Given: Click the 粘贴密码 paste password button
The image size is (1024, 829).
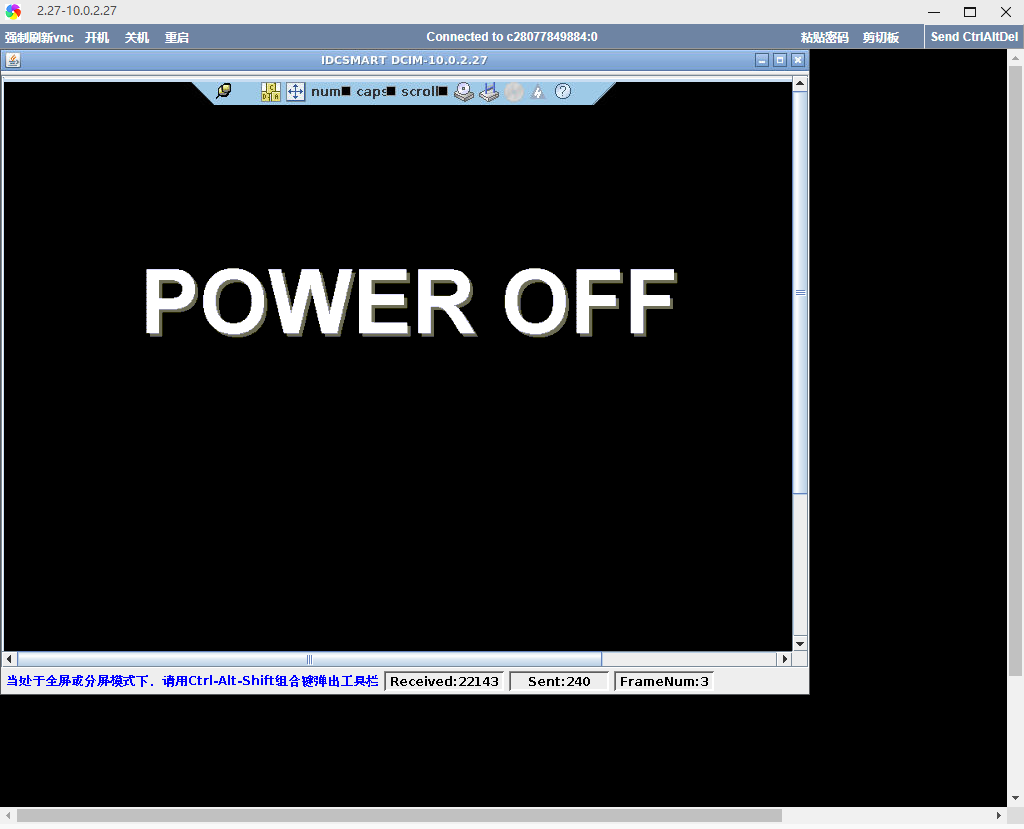Looking at the screenshot, I should pyautogui.click(x=824, y=38).
